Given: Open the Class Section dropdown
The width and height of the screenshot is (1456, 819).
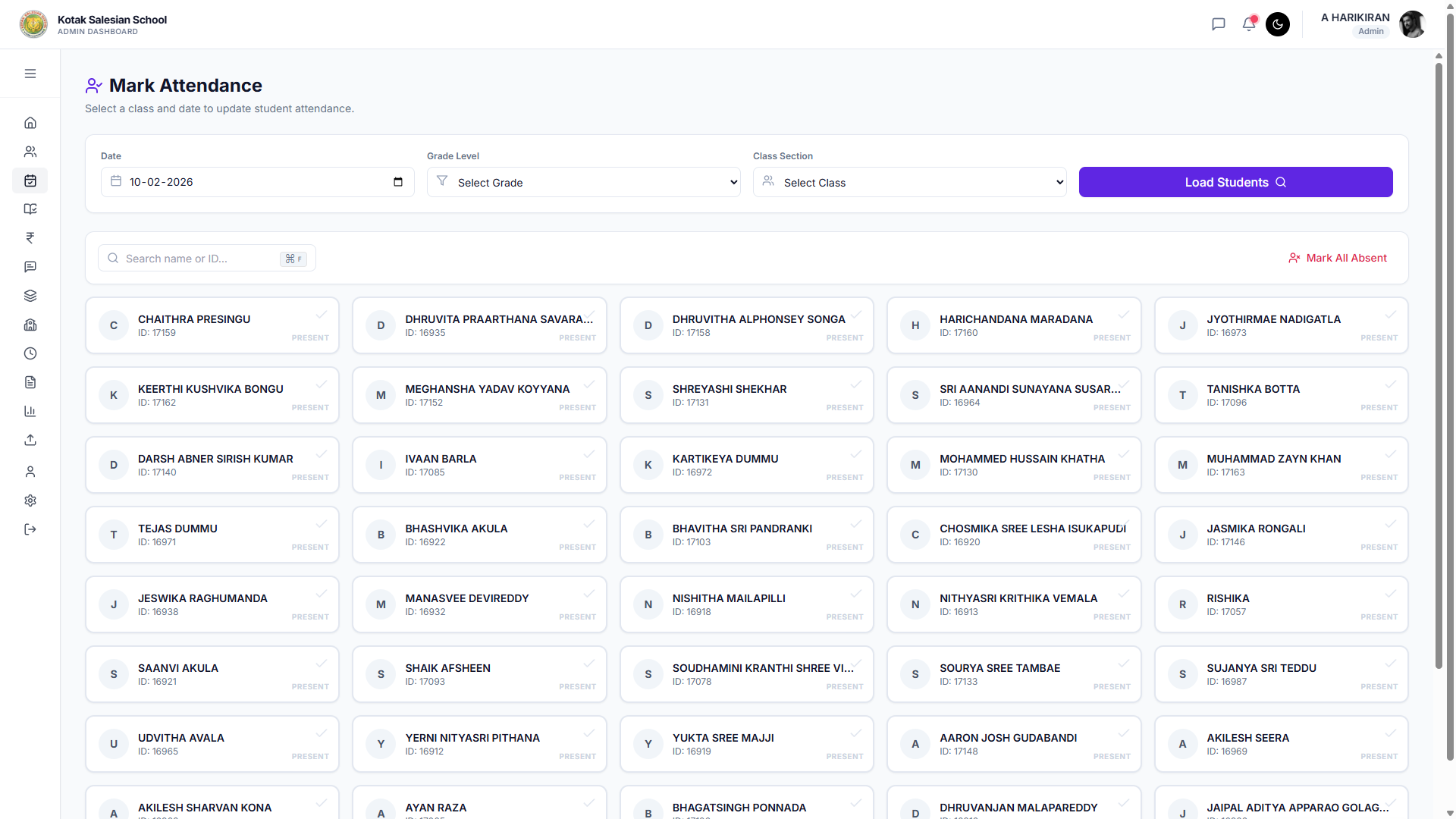Looking at the screenshot, I should coord(909,182).
